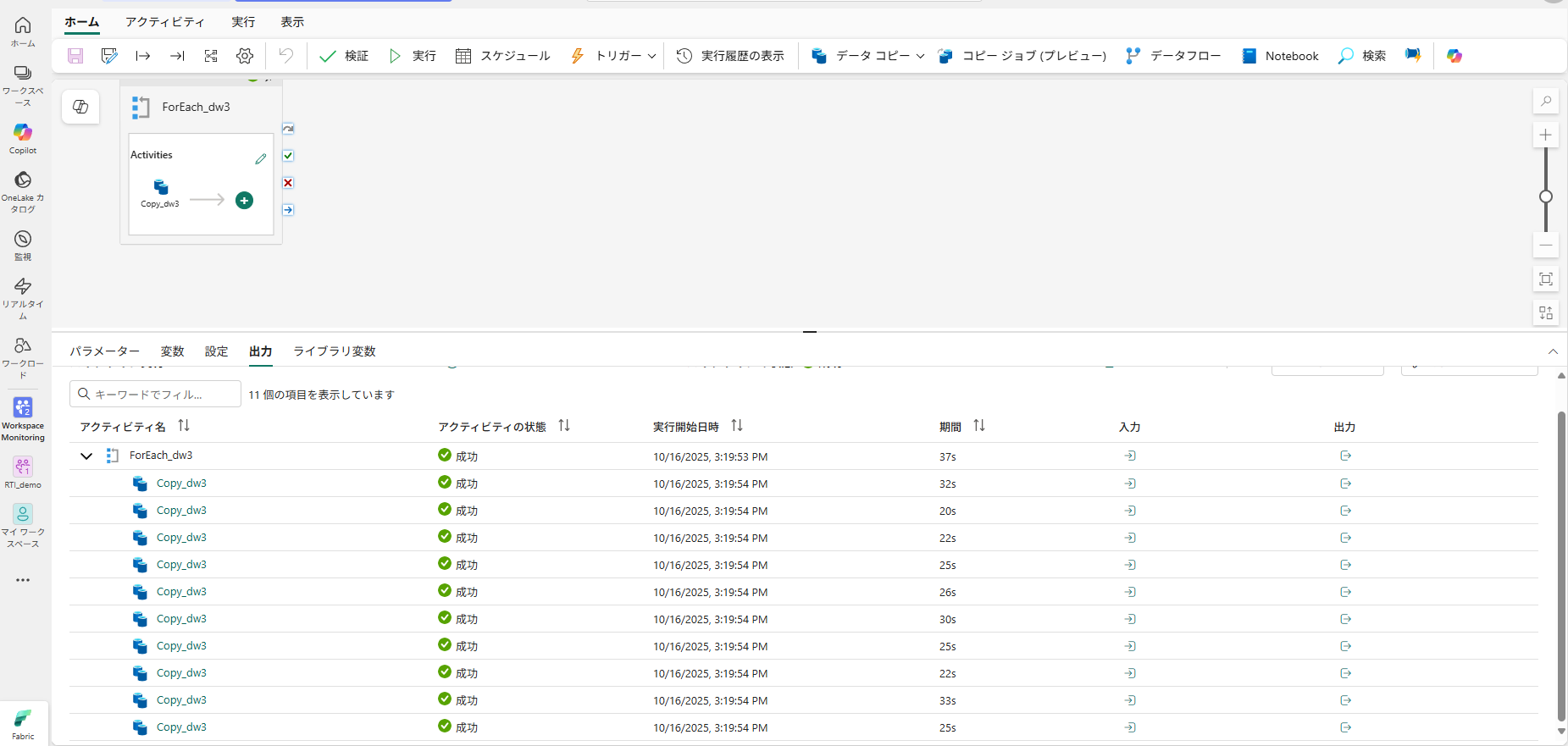Viewport: 1568px width, 746px height.
Task: Click 実行履歴の表示 button
Action: [730, 56]
